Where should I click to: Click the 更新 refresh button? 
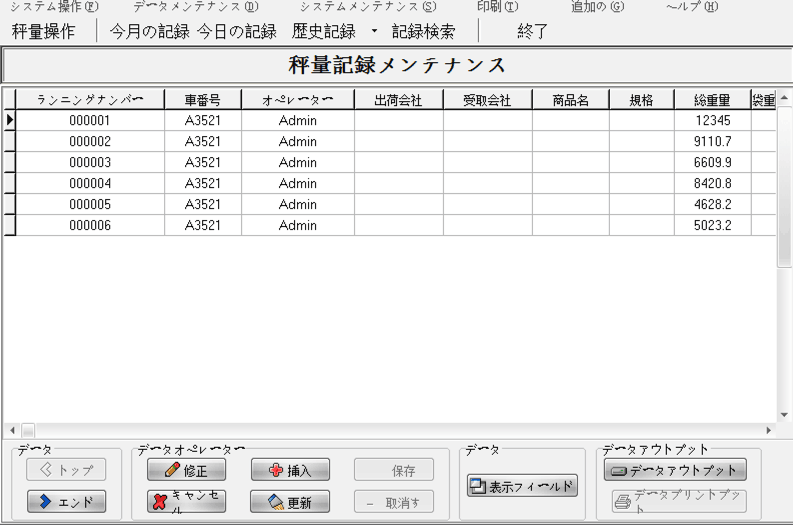290,502
